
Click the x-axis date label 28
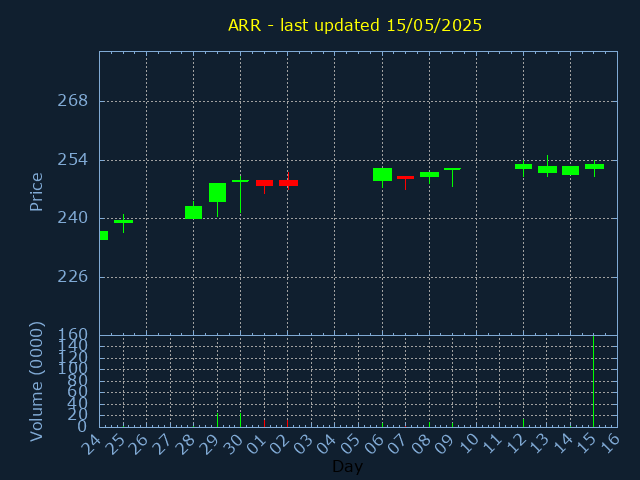tap(186, 443)
